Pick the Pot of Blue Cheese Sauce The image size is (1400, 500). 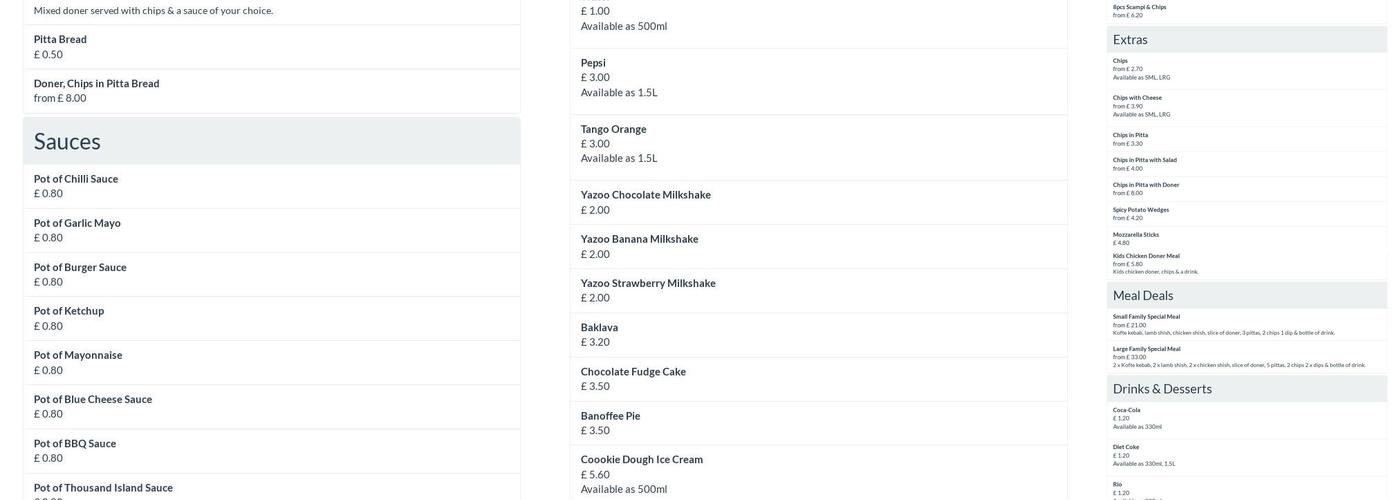coord(93,399)
